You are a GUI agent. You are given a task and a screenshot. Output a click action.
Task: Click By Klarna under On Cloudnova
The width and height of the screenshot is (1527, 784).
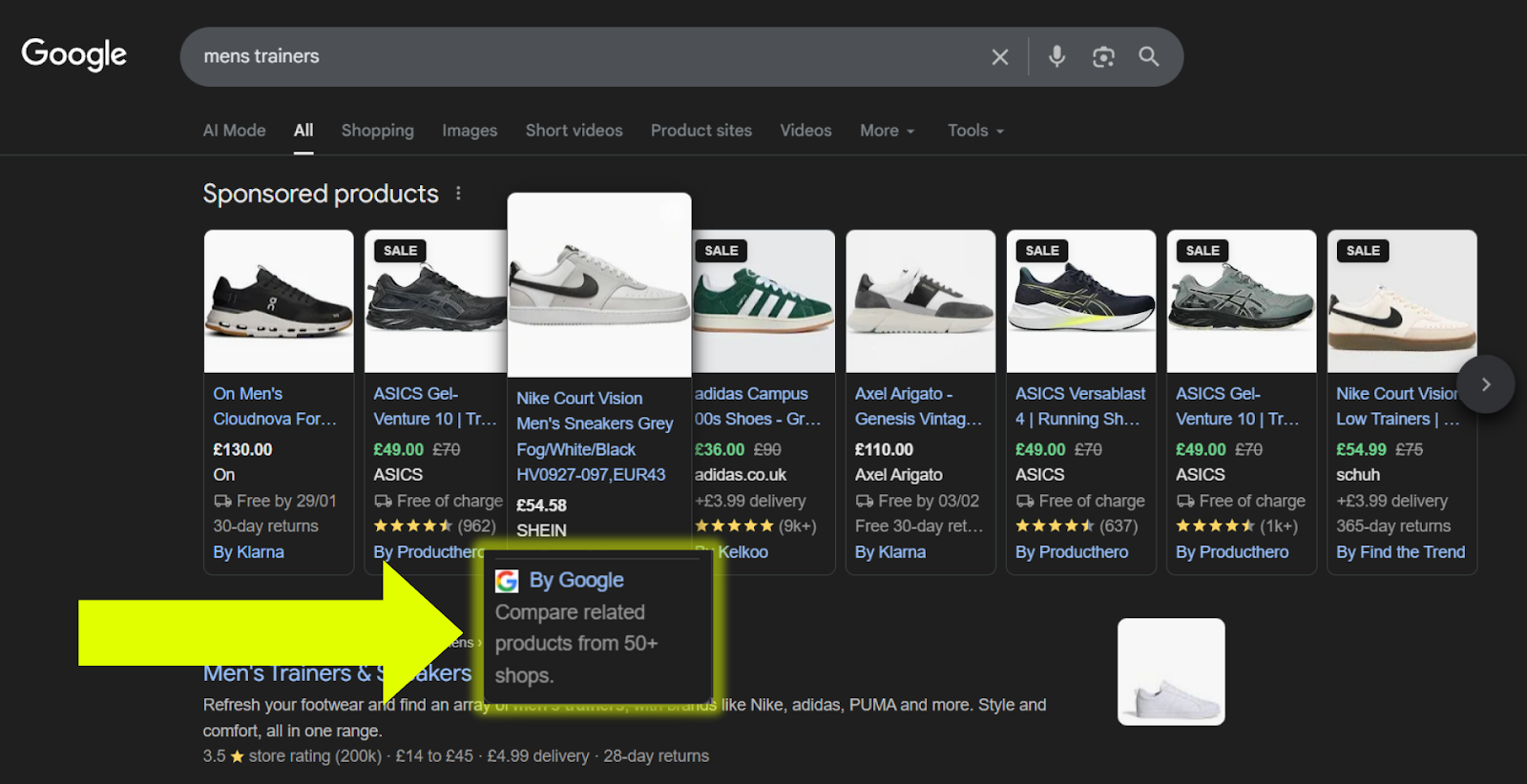248,552
